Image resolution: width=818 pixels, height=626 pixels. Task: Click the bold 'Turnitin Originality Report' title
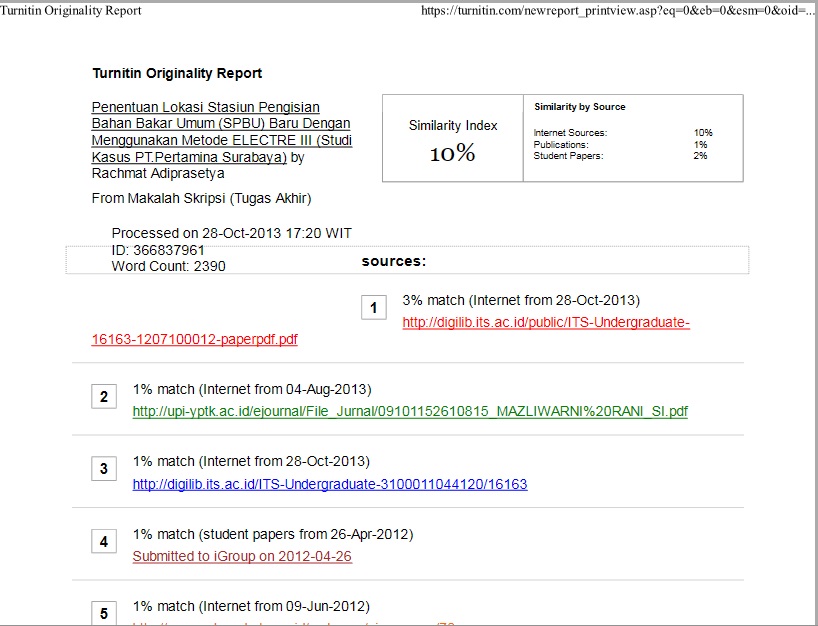(x=177, y=74)
